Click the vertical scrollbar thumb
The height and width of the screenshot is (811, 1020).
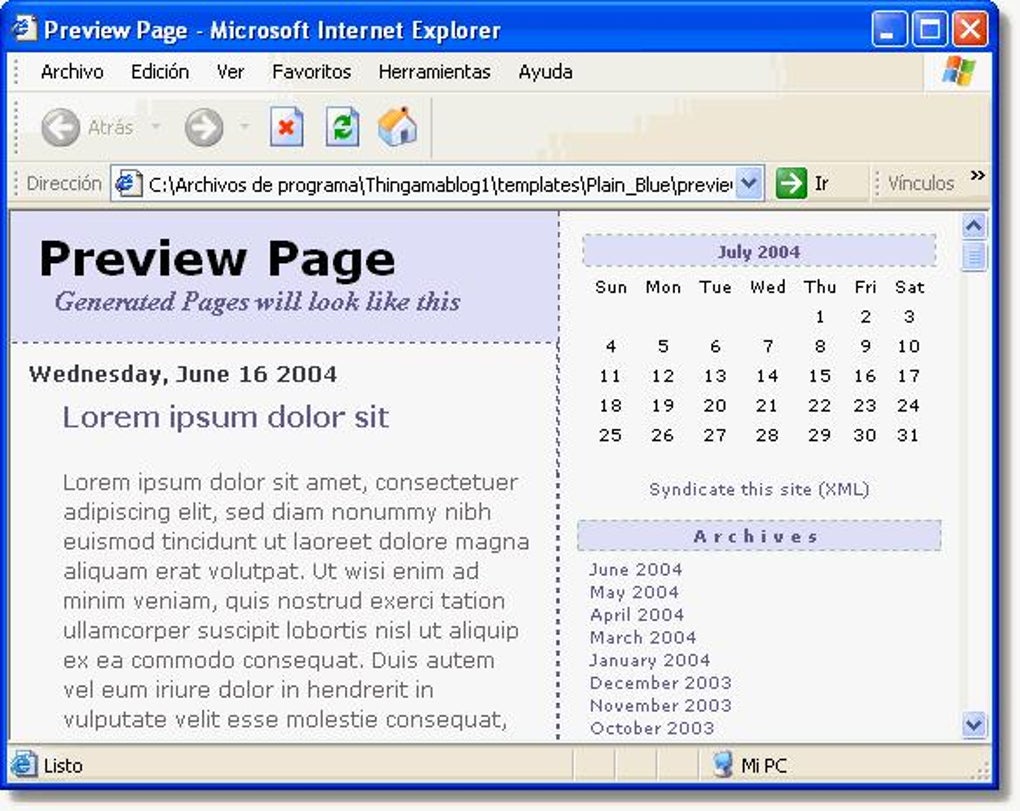pos(974,256)
